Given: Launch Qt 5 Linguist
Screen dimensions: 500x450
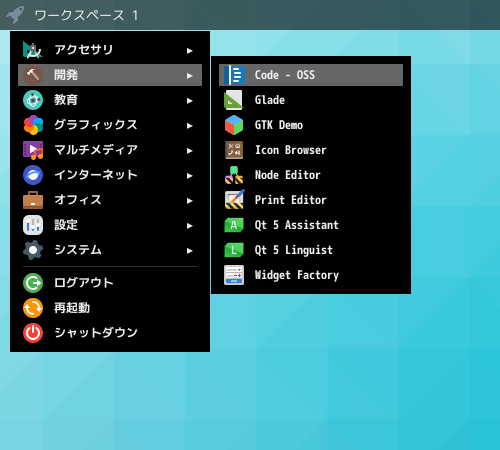Looking at the screenshot, I should click(x=311, y=250).
